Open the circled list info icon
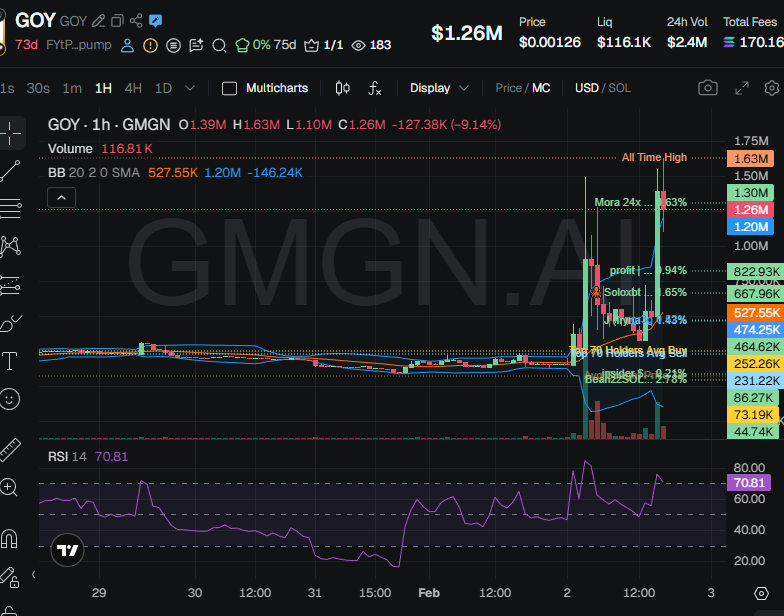 click(x=173, y=46)
